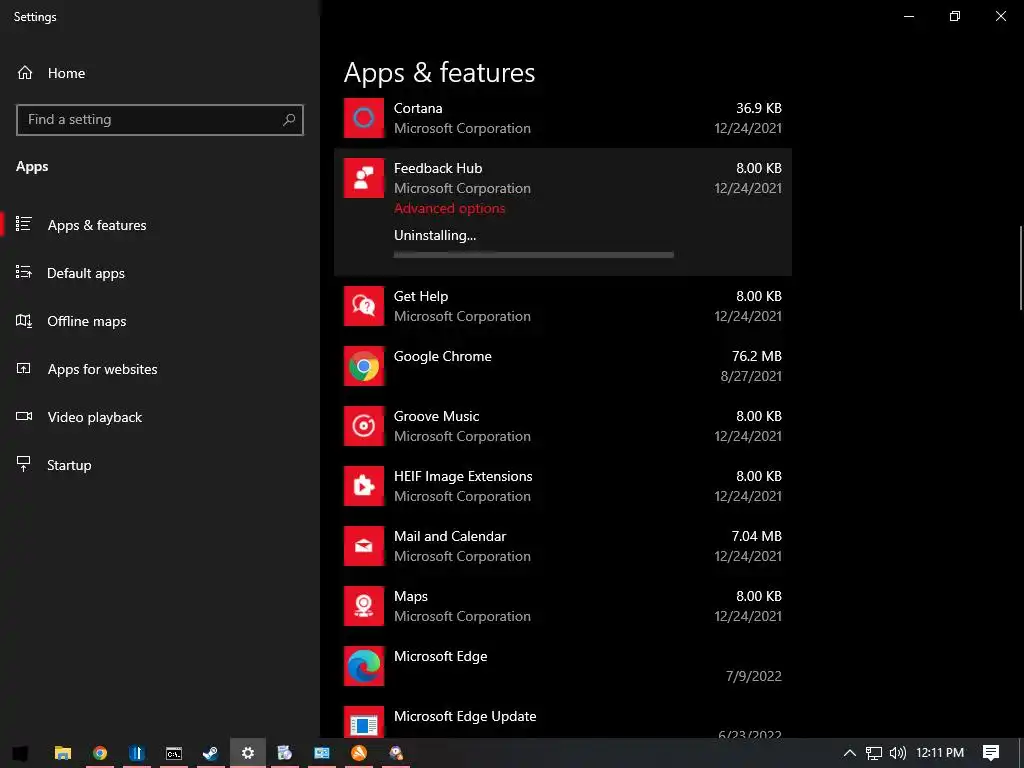Open File Explorer from the taskbar
The width and height of the screenshot is (1024, 768).
[63, 753]
